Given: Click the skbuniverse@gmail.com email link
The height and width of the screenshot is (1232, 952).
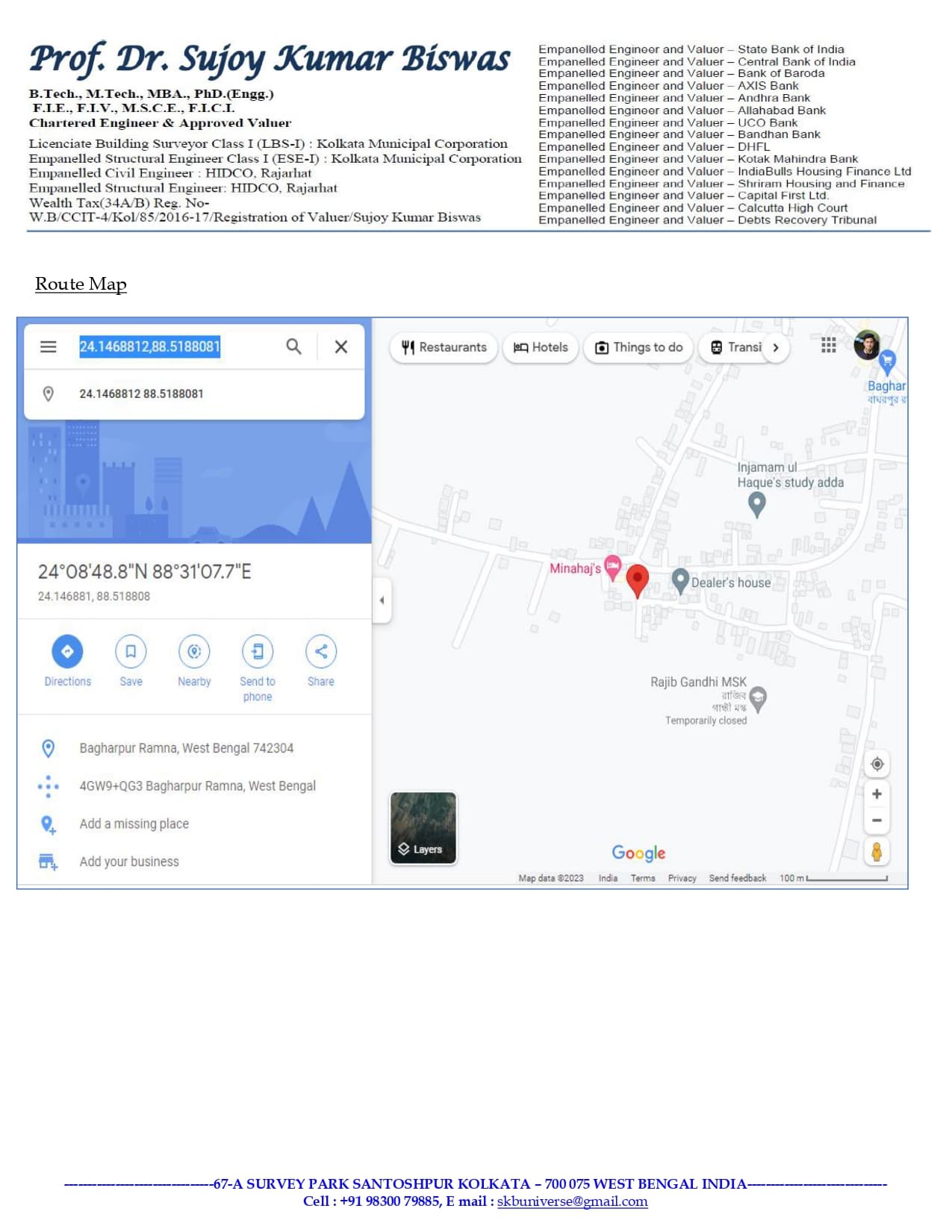Looking at the screenshot, I should [x=573, y=1201].
